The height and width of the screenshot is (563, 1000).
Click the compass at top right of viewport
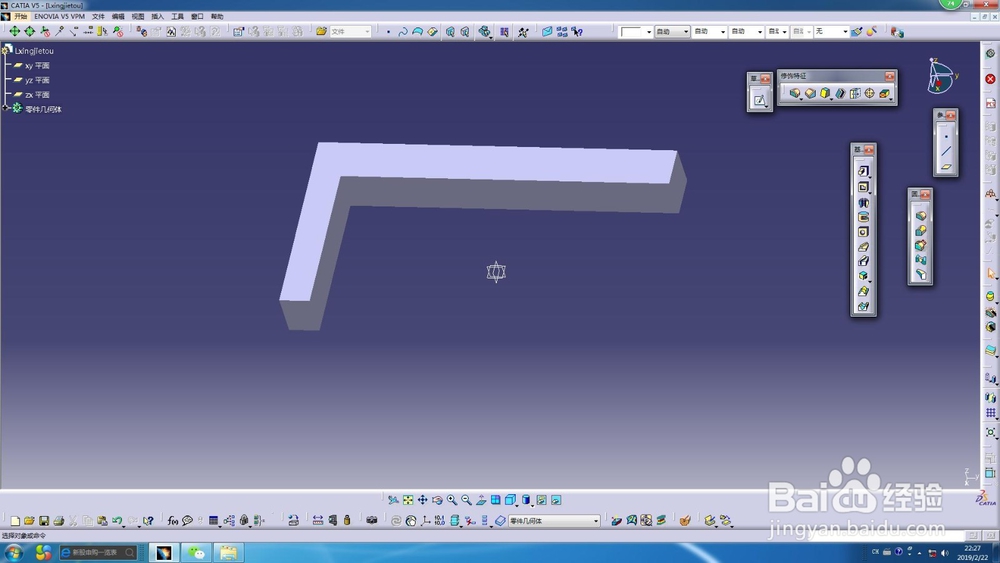tap(941, 77)
